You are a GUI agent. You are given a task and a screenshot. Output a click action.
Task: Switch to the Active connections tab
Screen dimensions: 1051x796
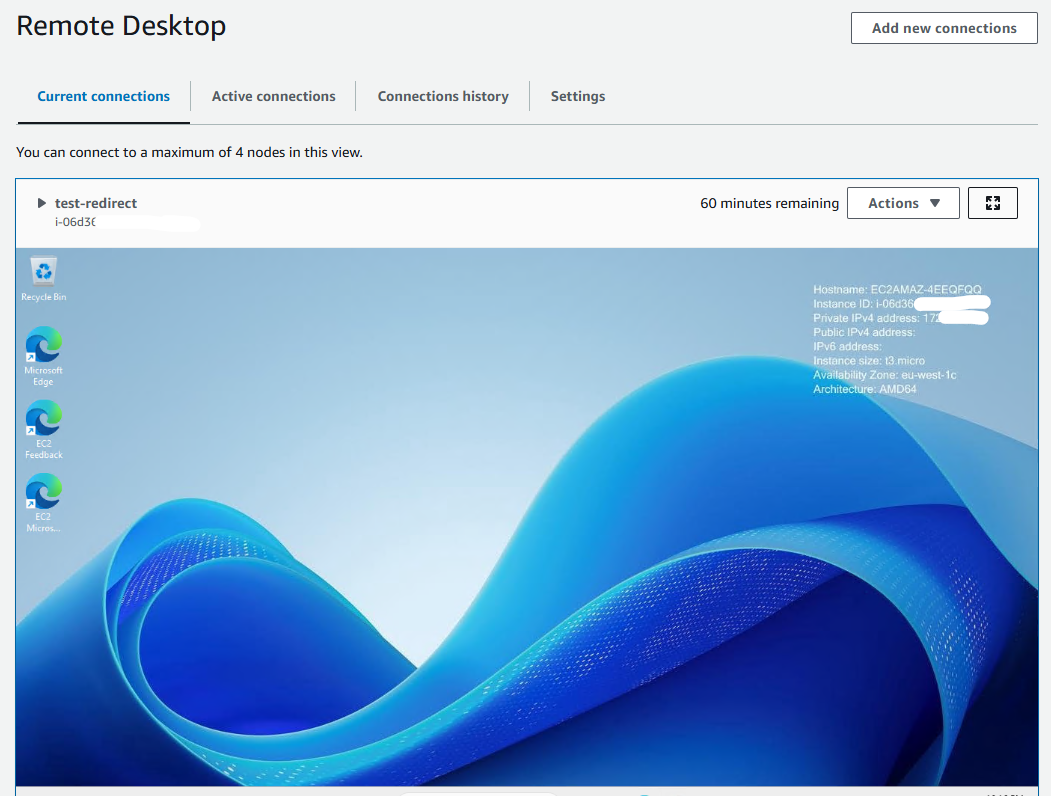click(x=273, y=96)
